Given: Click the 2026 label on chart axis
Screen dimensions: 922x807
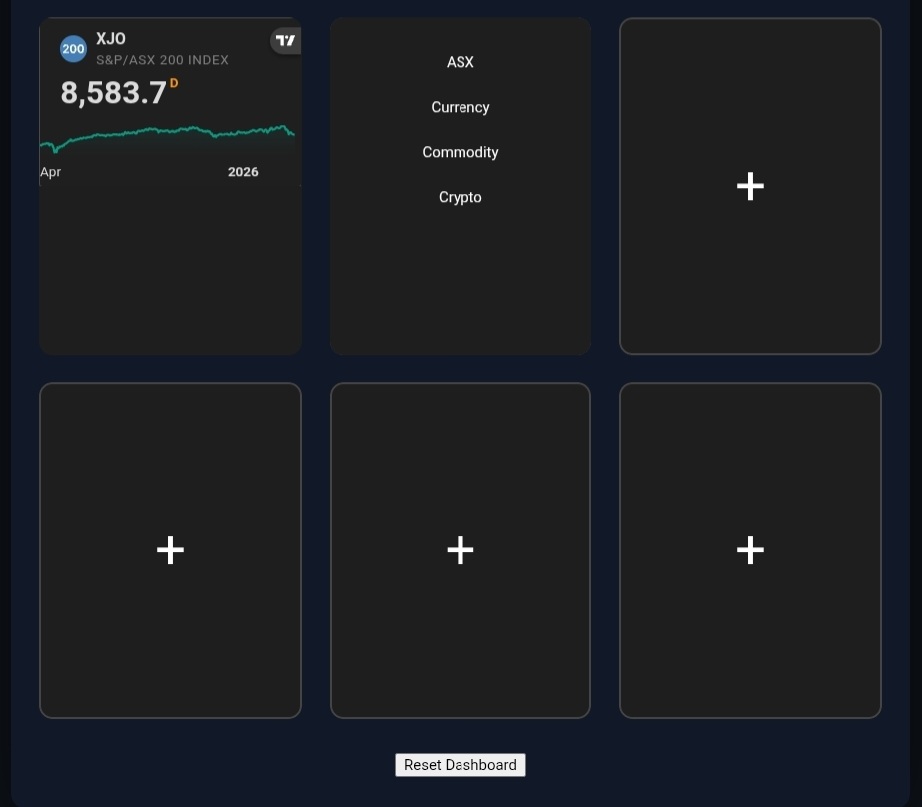Looking at the screenshot, I should pyautogui.click(x=243, y=172).
